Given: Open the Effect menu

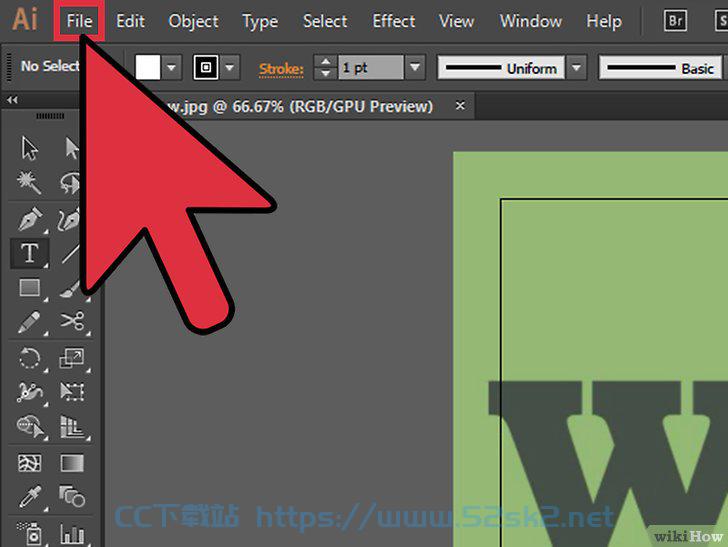Looking at the screenshot, I should [x=394, y=21].
